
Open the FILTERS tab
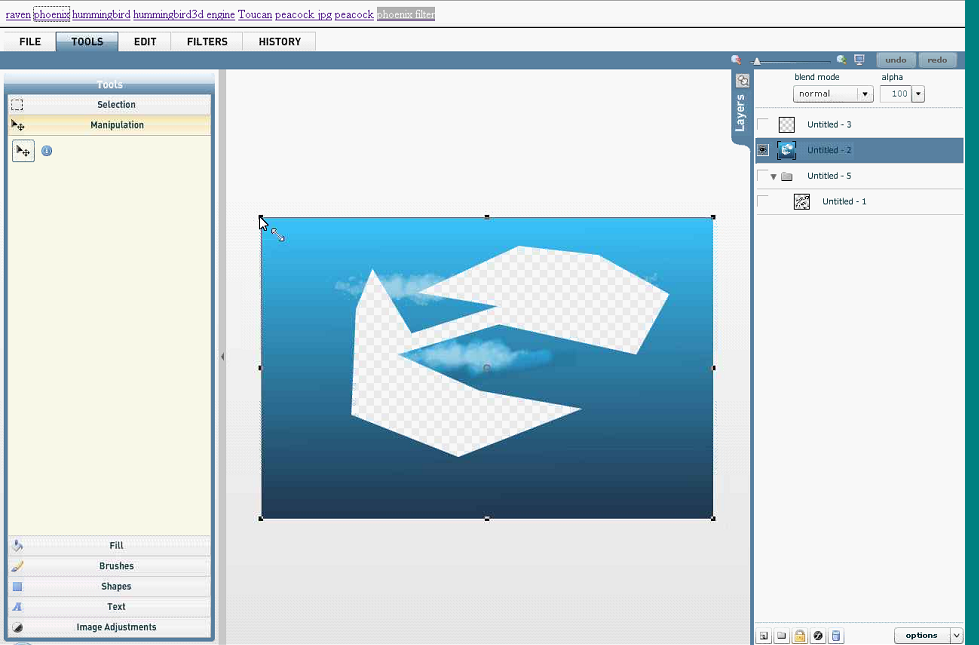(207, 41)
